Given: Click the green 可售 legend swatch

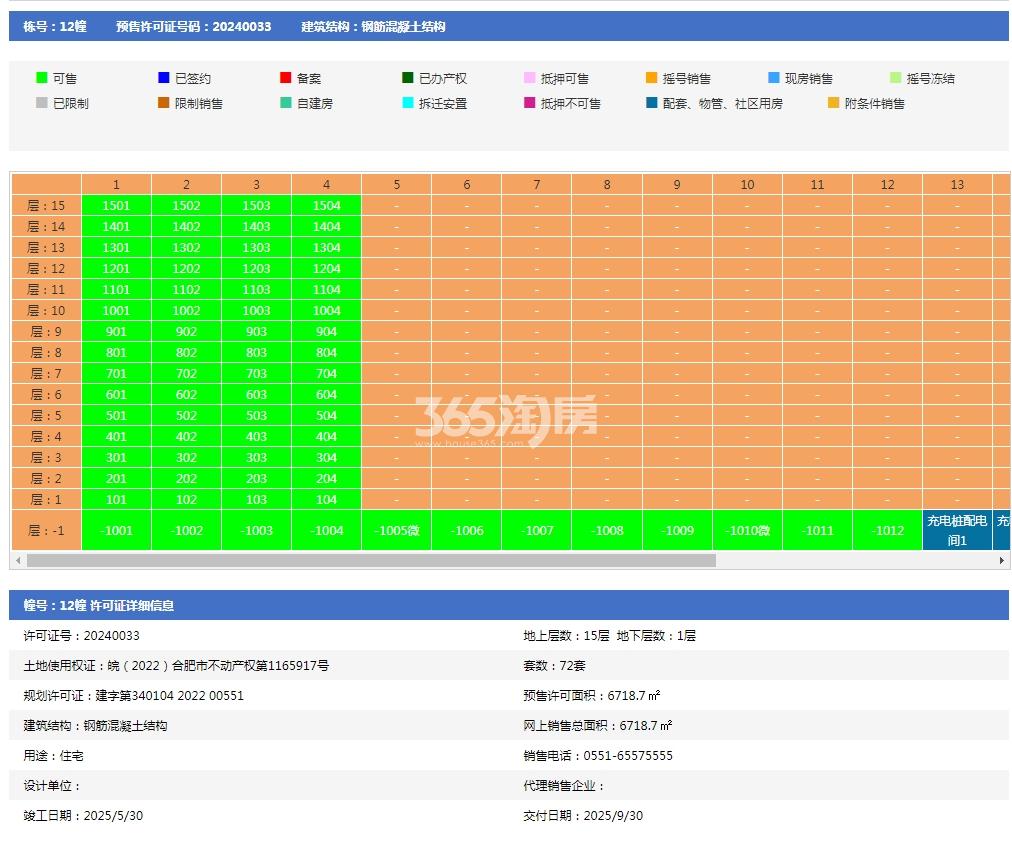Looking at the screenshot, I should pyautogui.click(x=42, y=77).
